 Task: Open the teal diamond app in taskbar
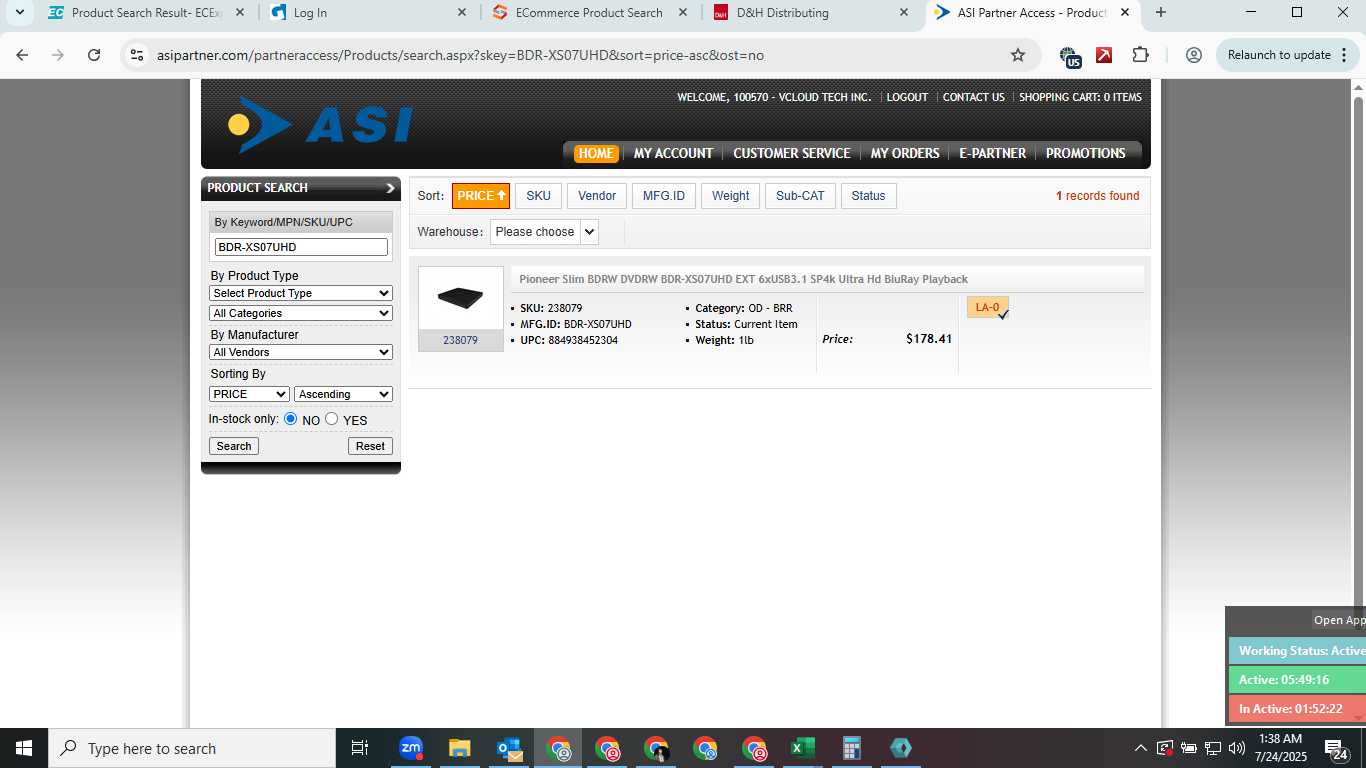(x=901, y=748)
